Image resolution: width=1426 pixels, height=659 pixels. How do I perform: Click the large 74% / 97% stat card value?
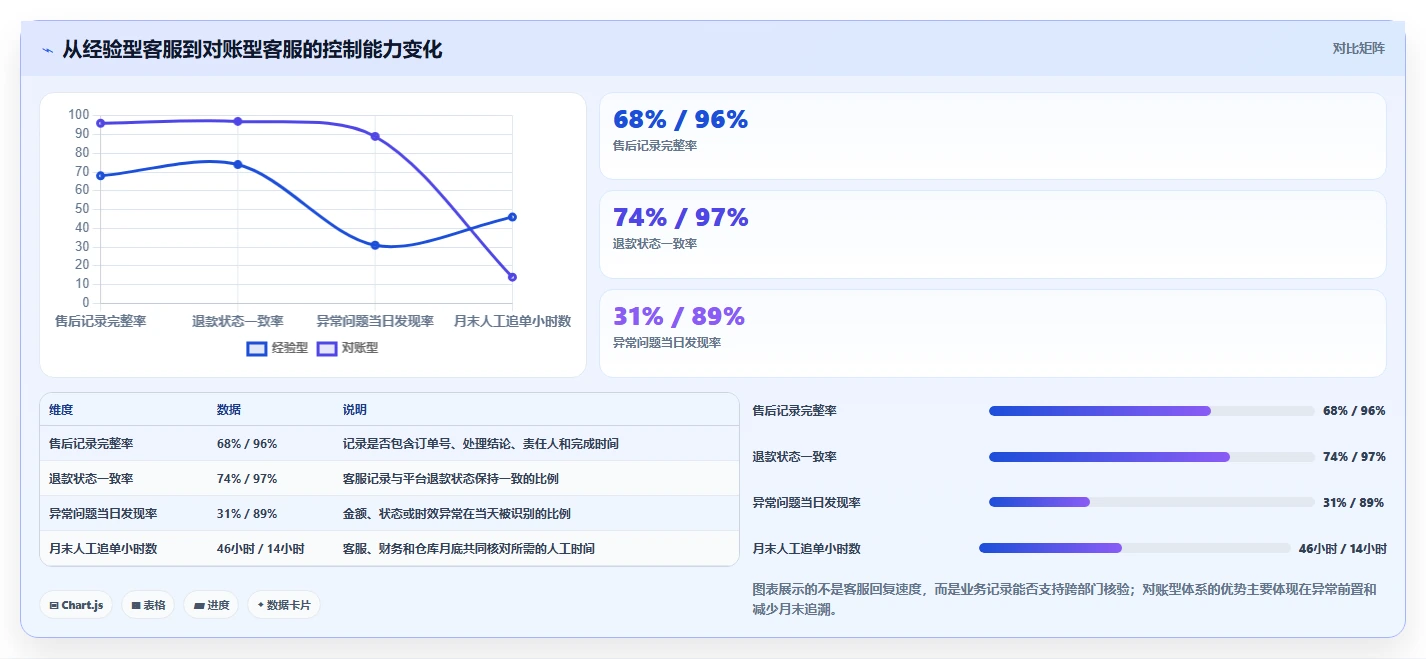coord(680,218)
